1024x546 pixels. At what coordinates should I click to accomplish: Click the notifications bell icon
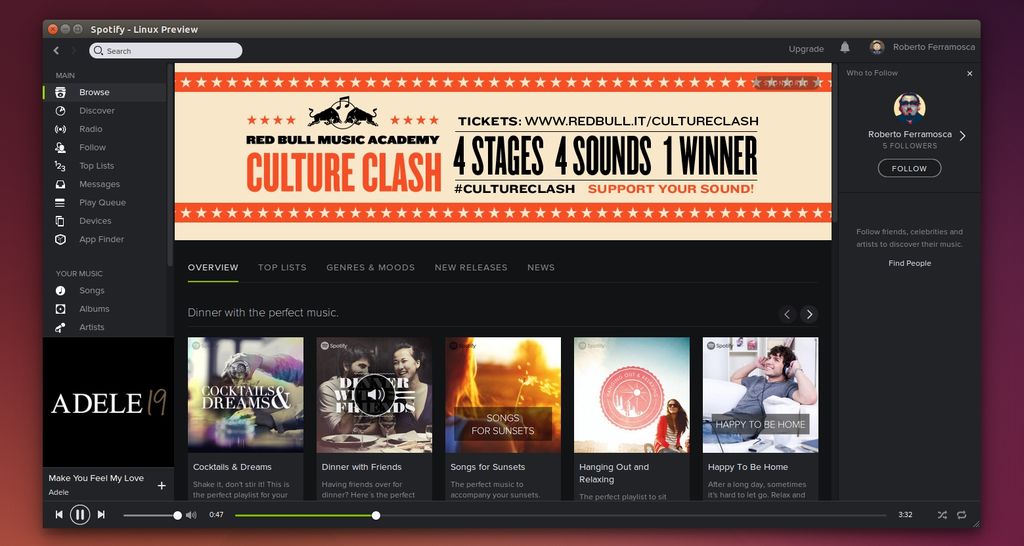(x=845, y=47)
